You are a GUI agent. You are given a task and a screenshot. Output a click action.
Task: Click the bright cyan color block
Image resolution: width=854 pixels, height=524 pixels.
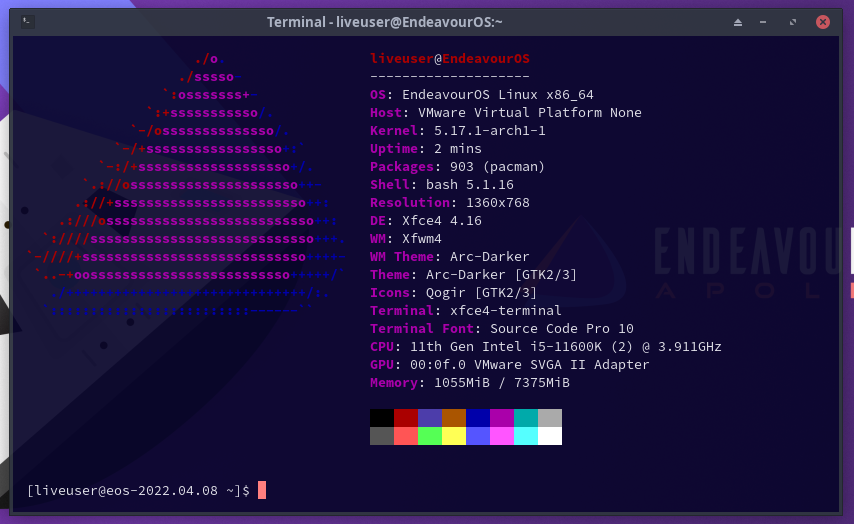coord(526,436)
